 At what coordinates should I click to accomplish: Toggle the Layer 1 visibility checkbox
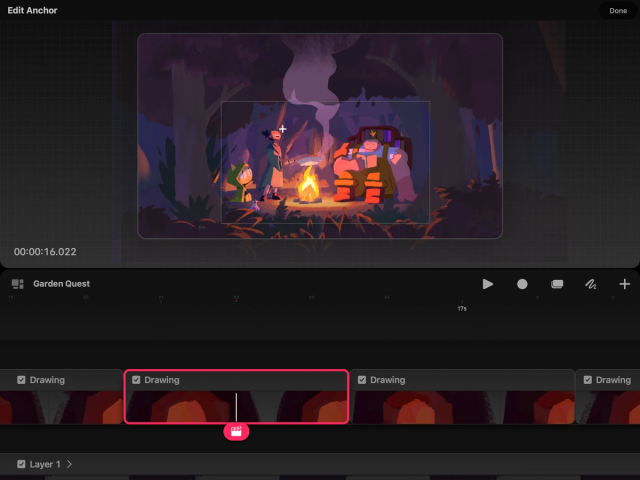pyautogui.click(x=21, y=464)
